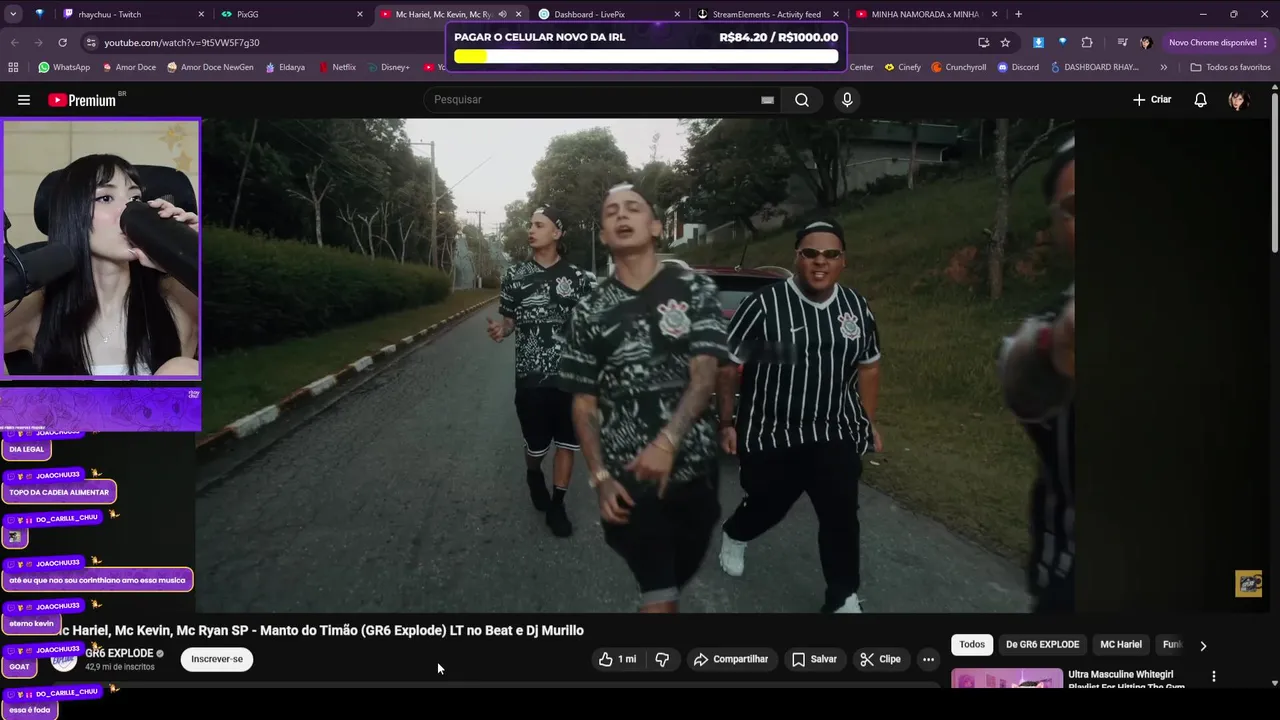The image size is (1280, 720).
Task: View site information icon in address bar
Action: pos(91,42)
